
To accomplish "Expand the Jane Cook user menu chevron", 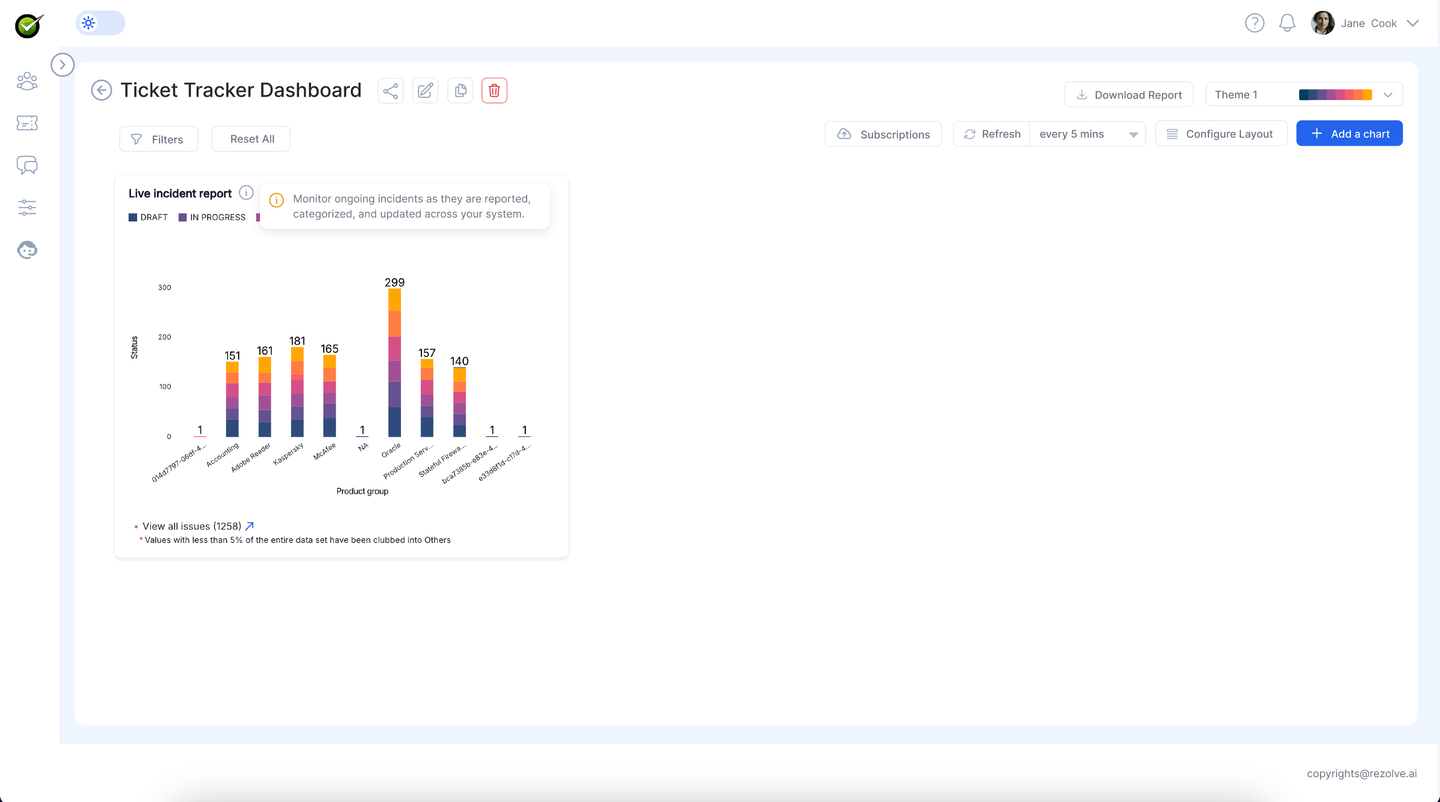I will point(1412,23).
